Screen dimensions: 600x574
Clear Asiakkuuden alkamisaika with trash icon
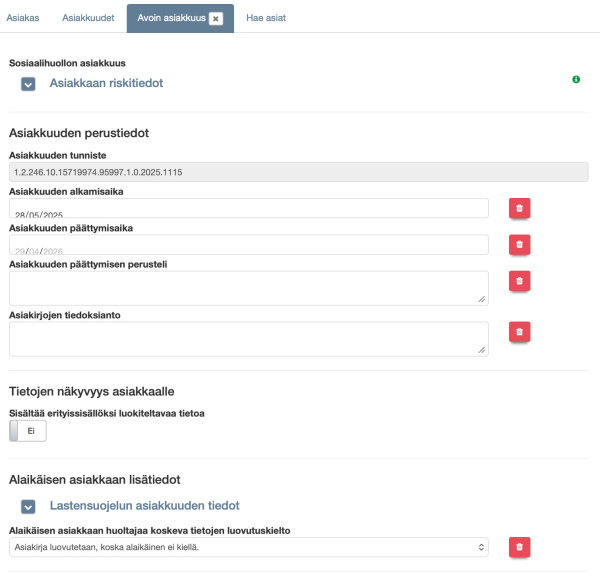pos(519,208)
